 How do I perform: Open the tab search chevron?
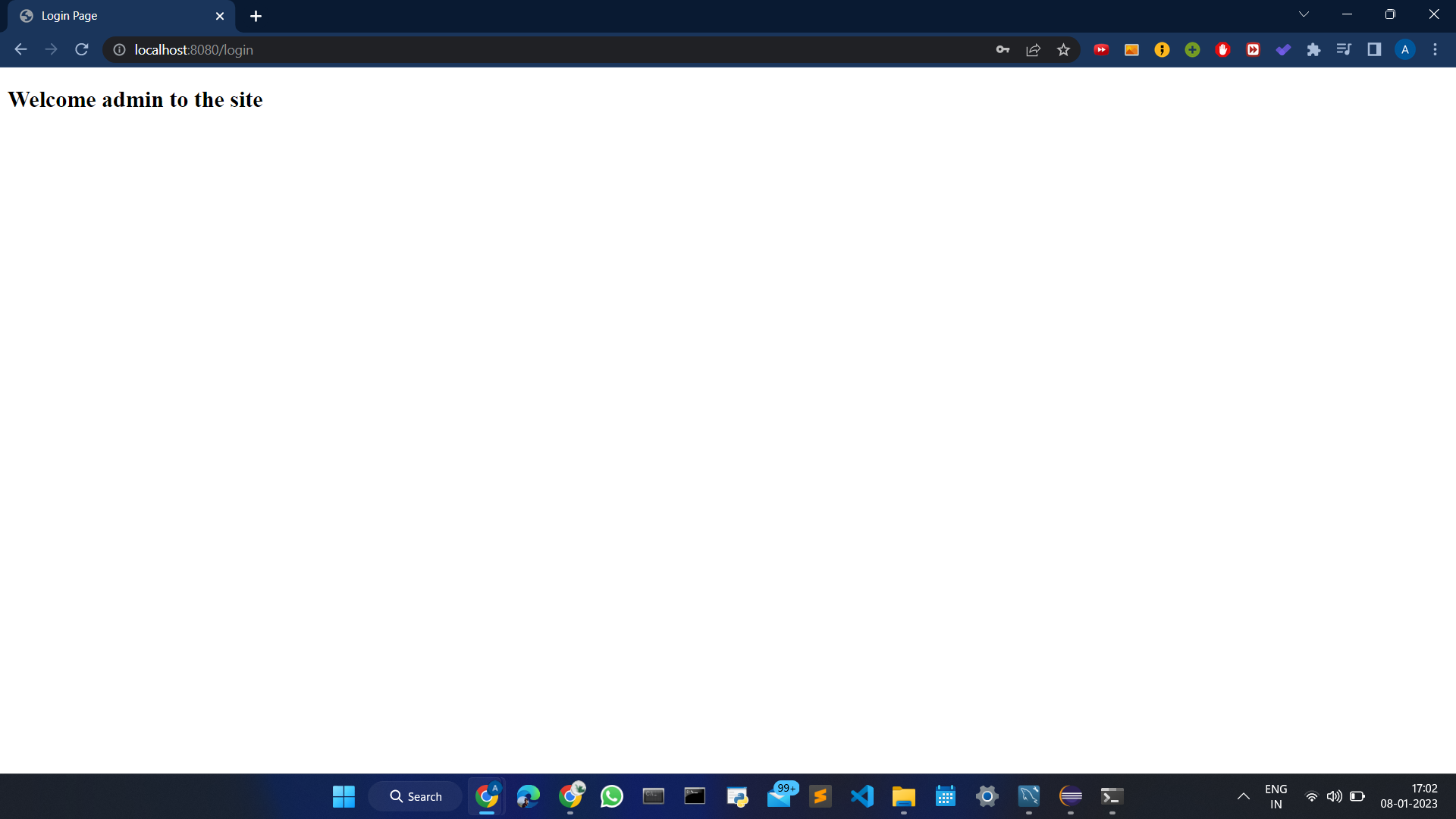(x=1304, y=14)
